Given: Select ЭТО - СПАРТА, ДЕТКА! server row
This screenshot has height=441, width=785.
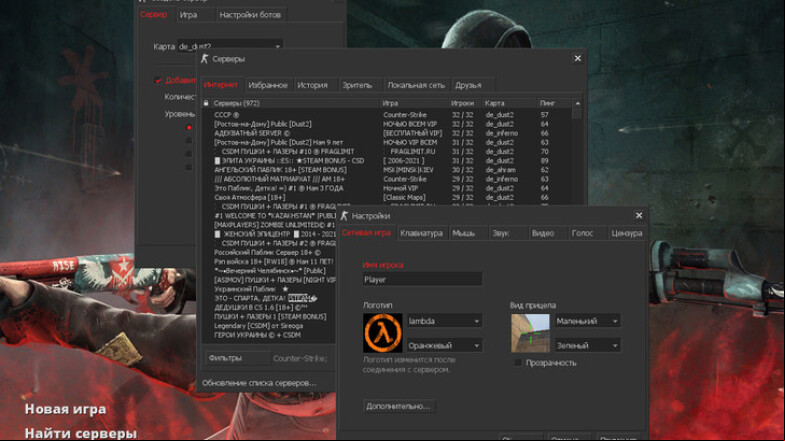Looking at the screenshot, I should click(269, 298).
